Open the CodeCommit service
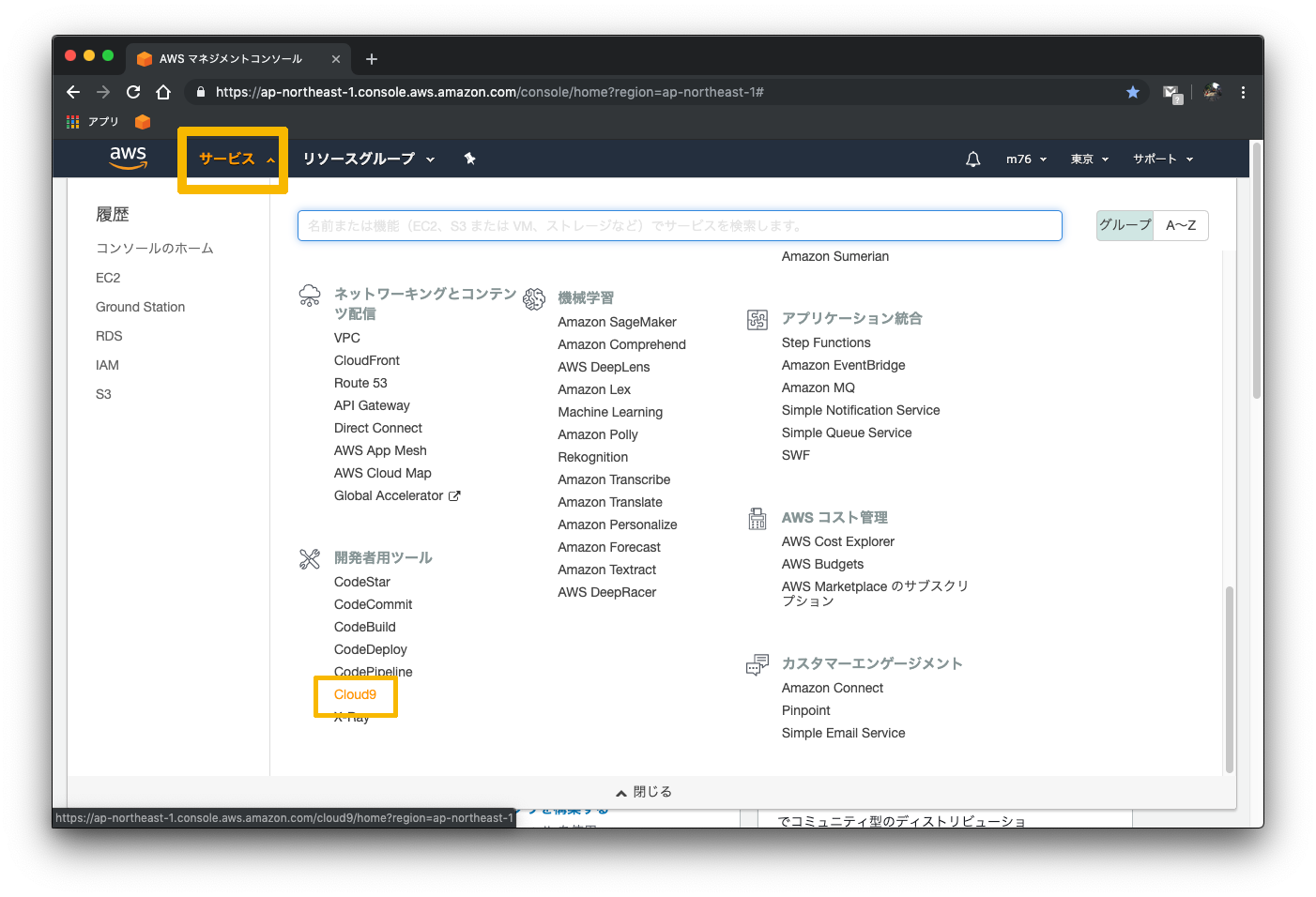Image resolution: width=1316 pixels, height=897 pixels. pos(373,604)
